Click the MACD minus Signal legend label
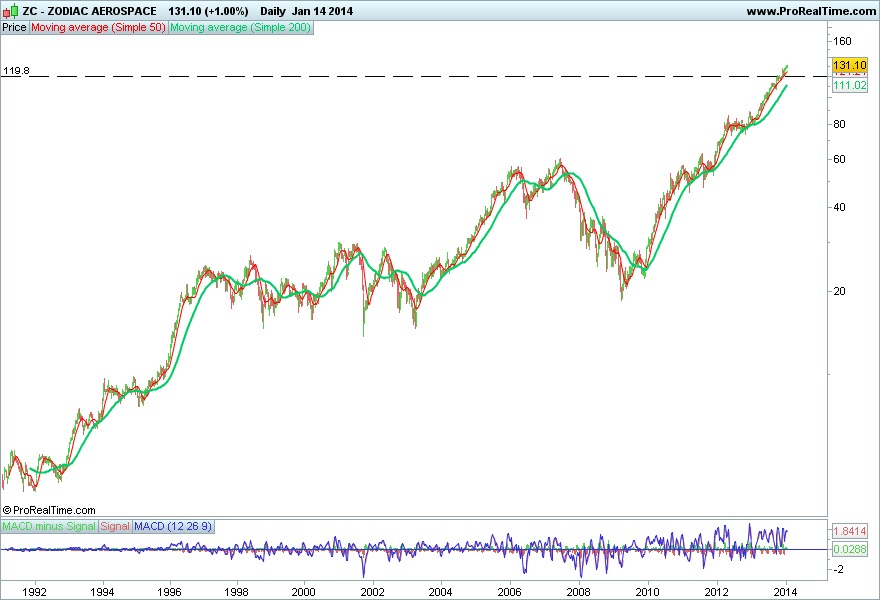The image size is (880, 600). point(49,526)
